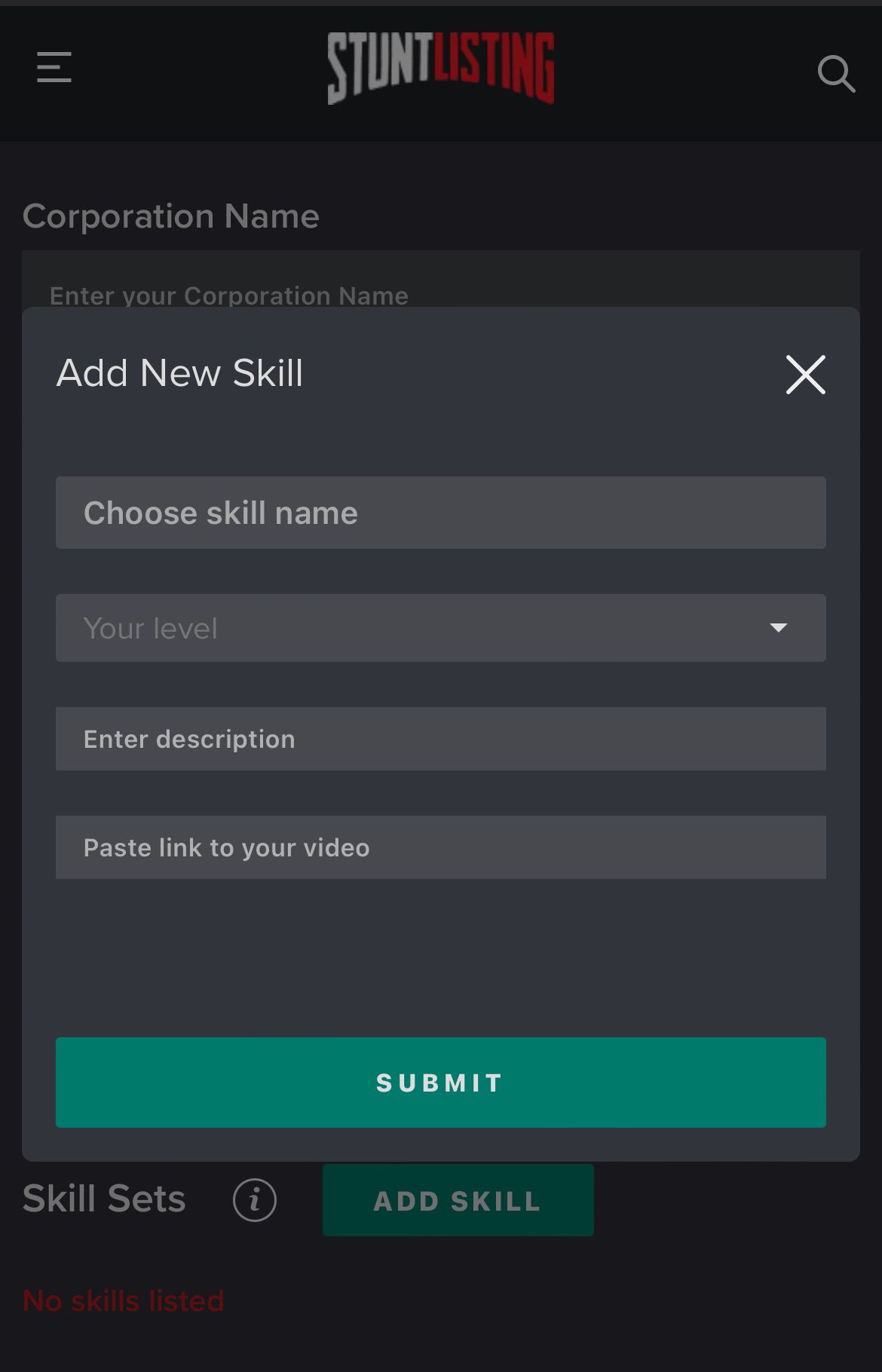Click the ADD SKILL button
Image resolution: width=882 pixels, height=1372 pixels.
pos(458,1200)
